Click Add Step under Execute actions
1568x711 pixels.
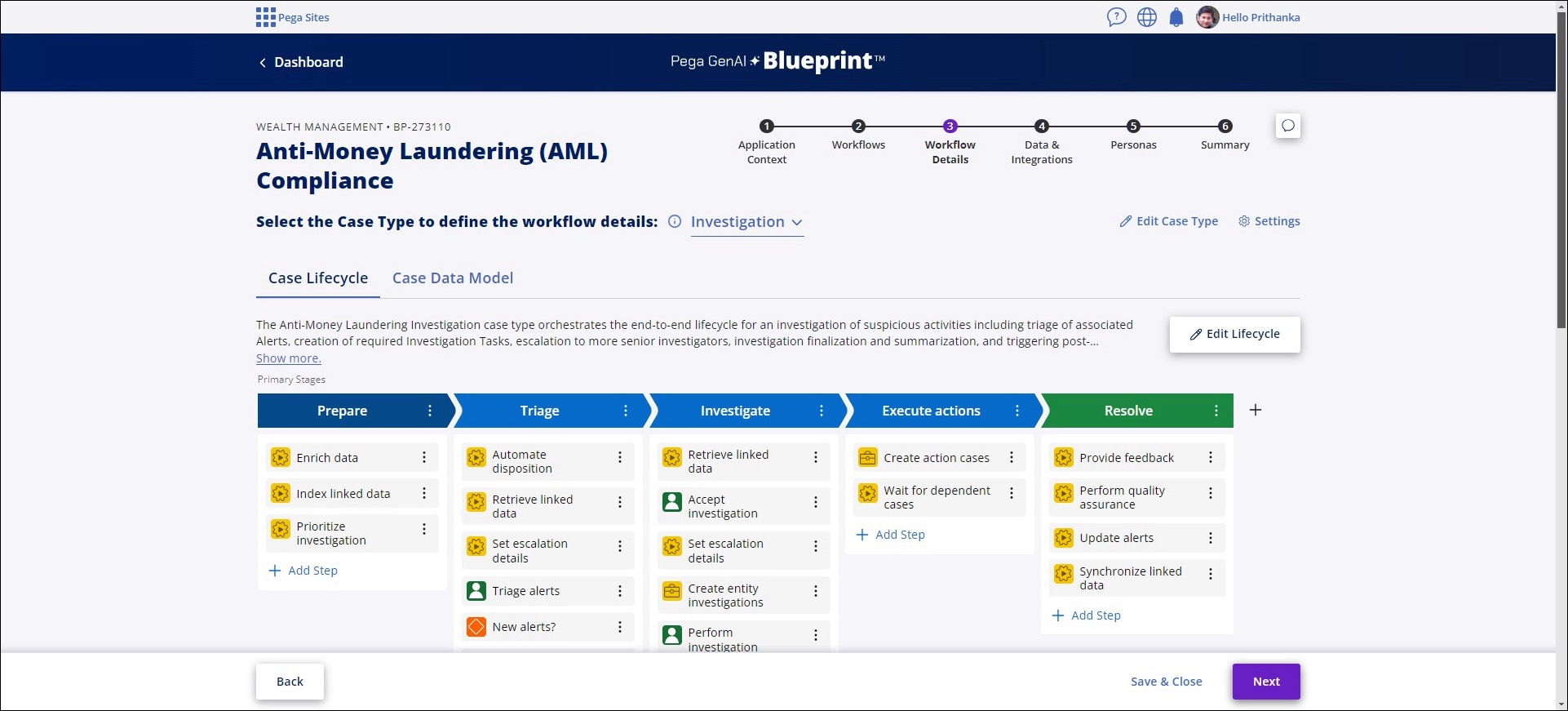[891, 535]
